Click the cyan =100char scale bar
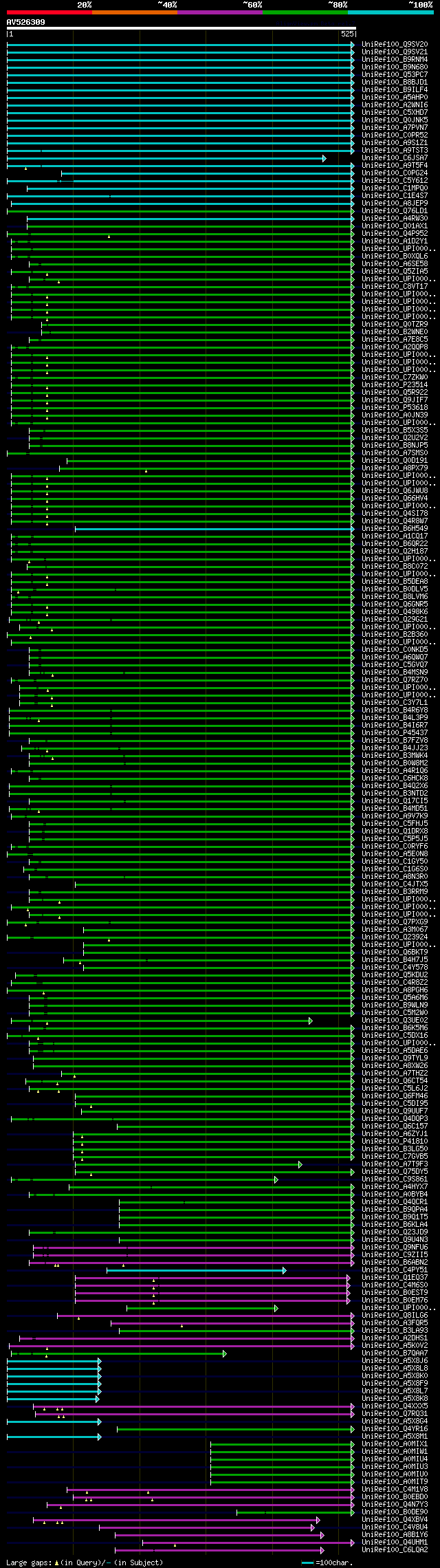The width and height of the screenshot is (440, 1568). 307,1562
